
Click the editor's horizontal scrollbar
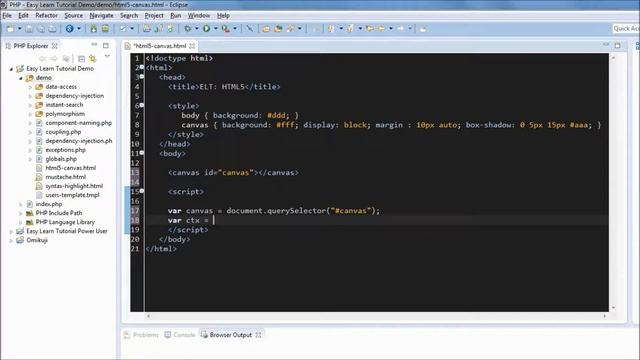coord(376,316)
